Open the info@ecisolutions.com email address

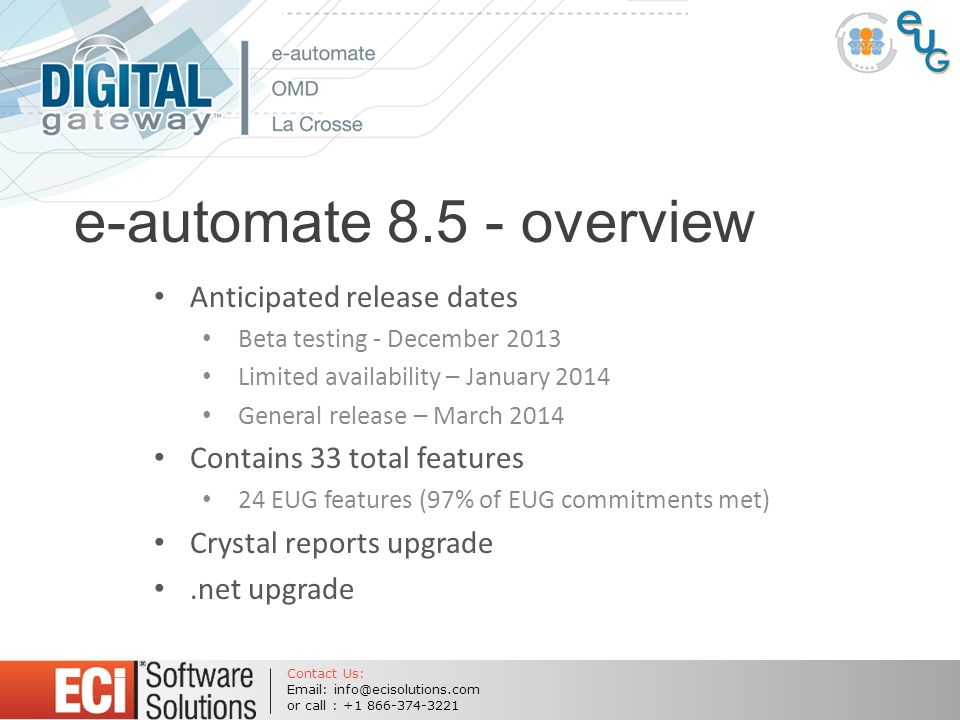click(407, 689)
